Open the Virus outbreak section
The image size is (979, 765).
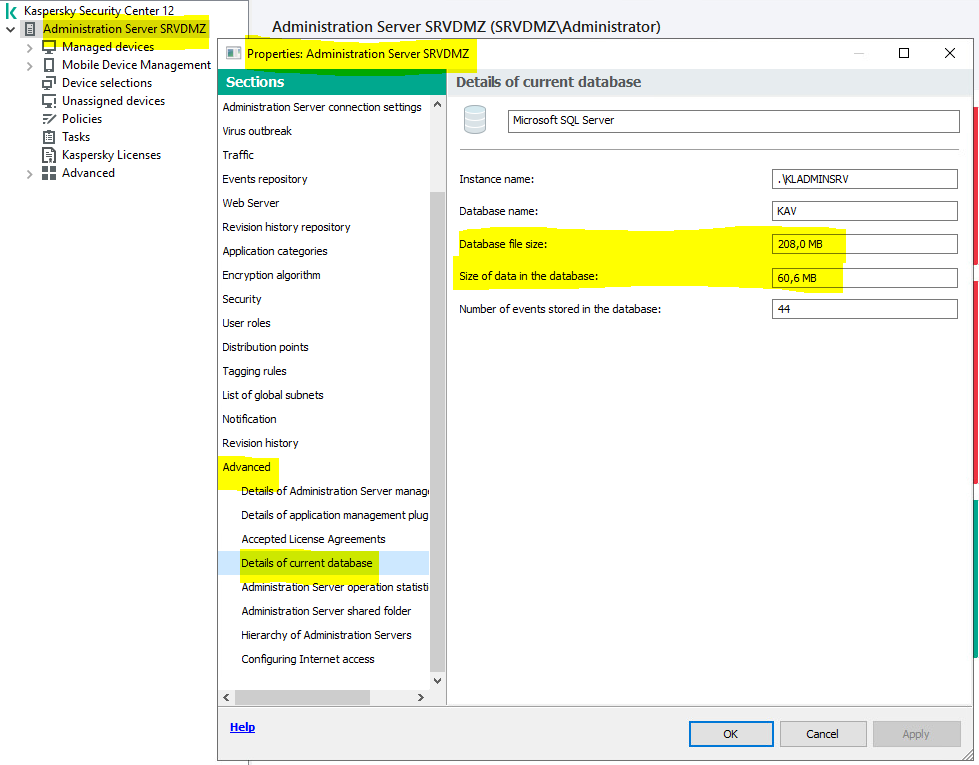[x=257, y=131]
